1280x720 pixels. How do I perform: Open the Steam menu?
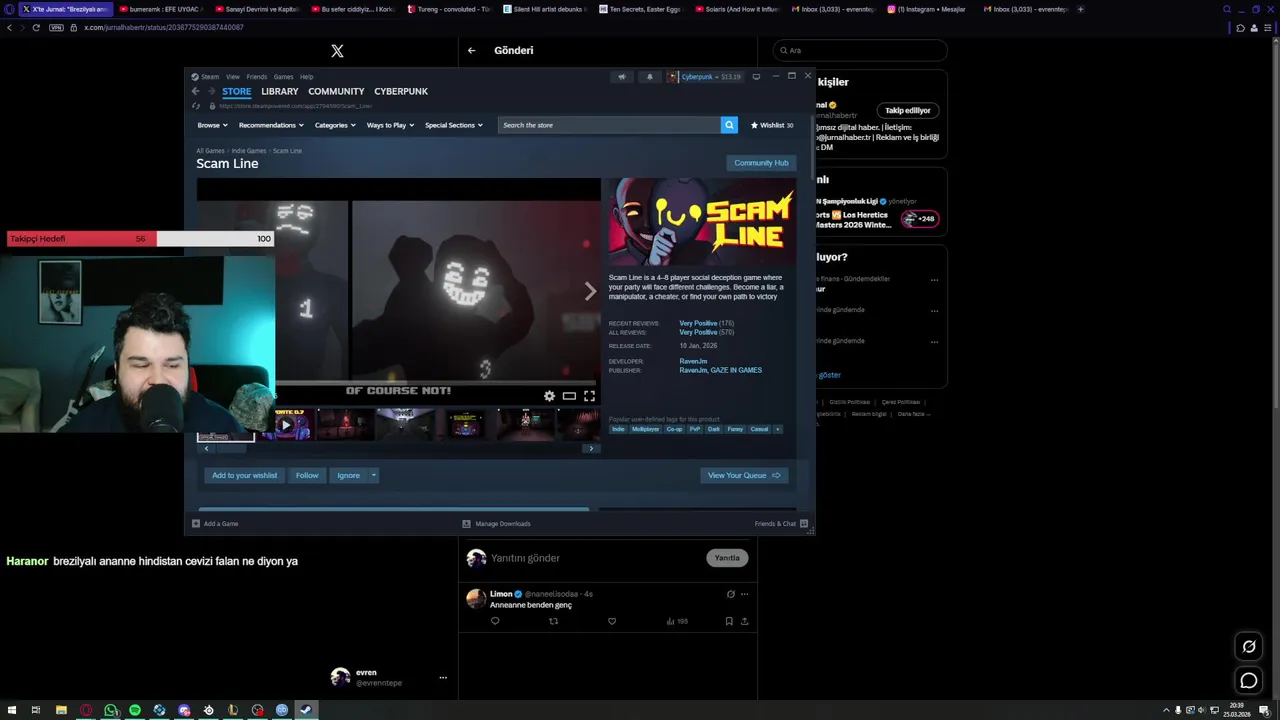(x=209, y=76)
